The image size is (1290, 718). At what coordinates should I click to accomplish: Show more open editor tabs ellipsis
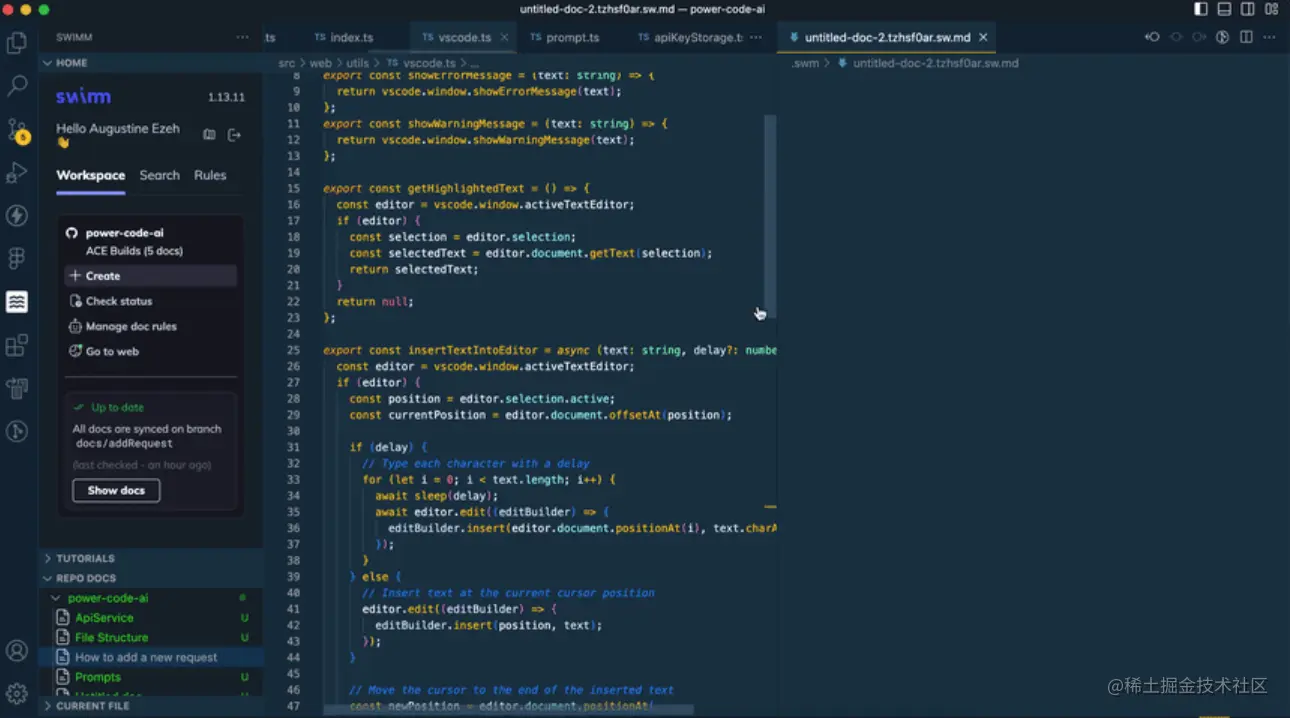(x=756, y=37)
